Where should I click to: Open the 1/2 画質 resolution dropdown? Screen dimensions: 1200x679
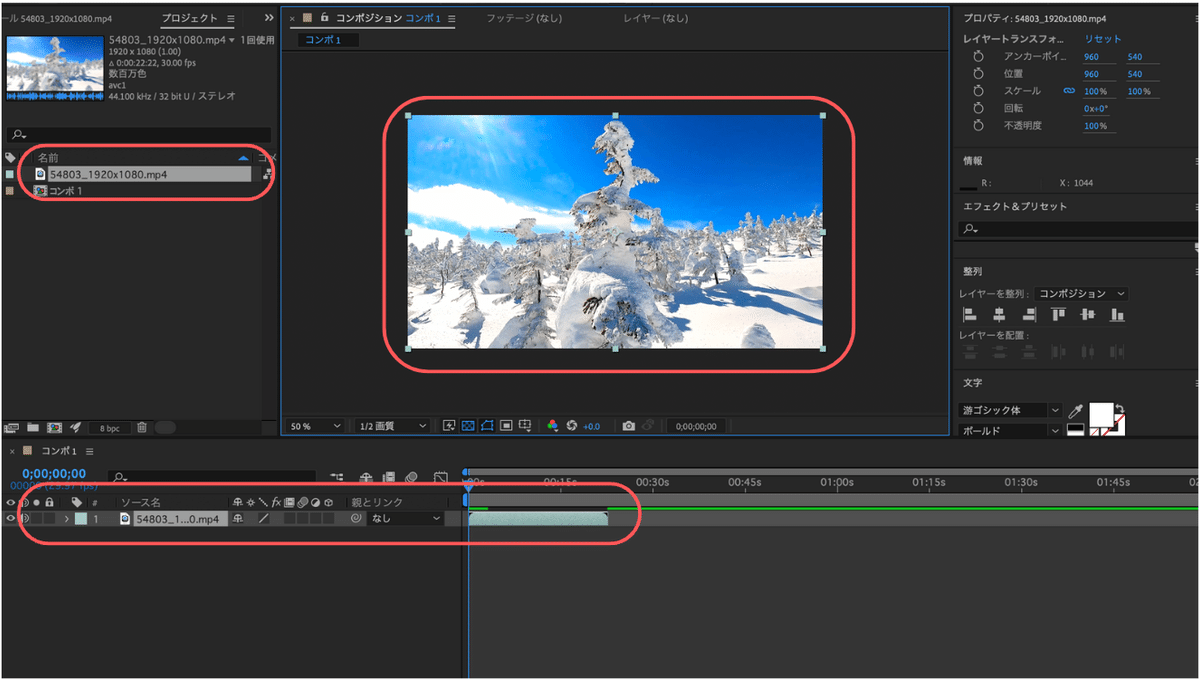391,426
